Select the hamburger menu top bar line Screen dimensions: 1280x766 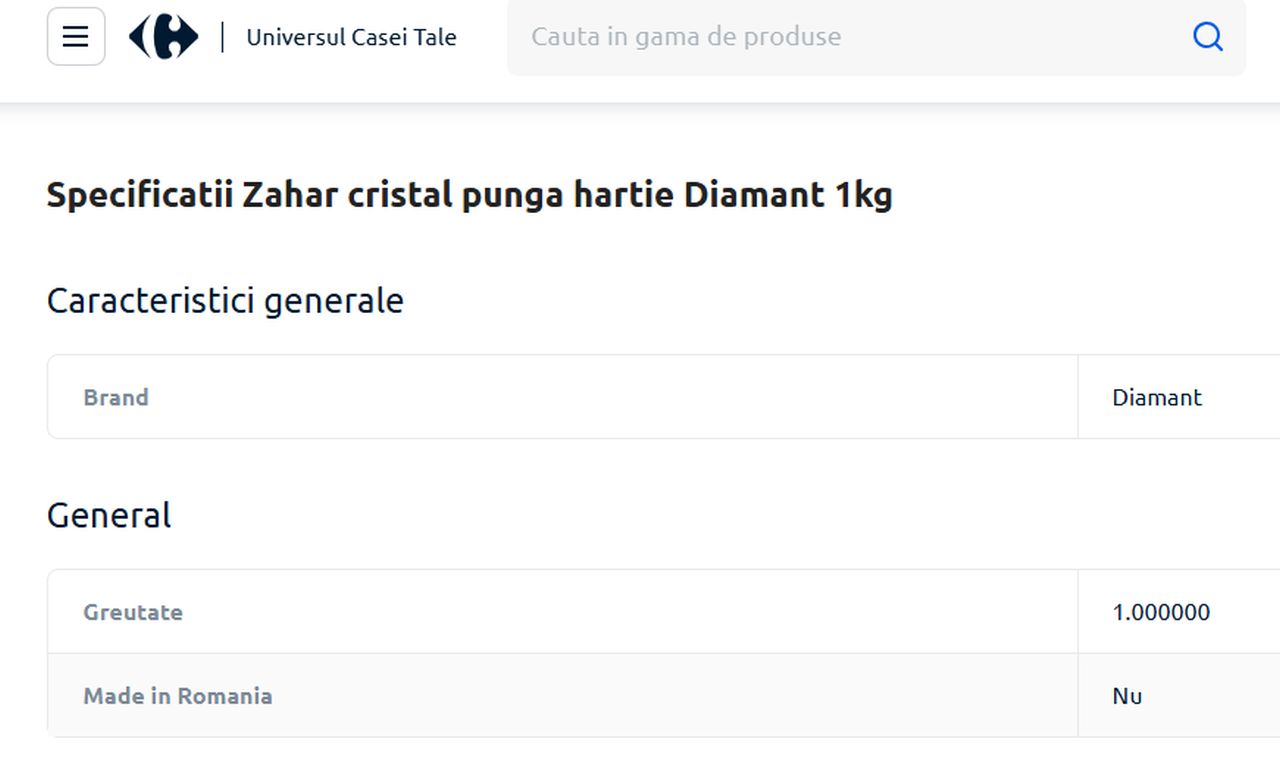75,27
